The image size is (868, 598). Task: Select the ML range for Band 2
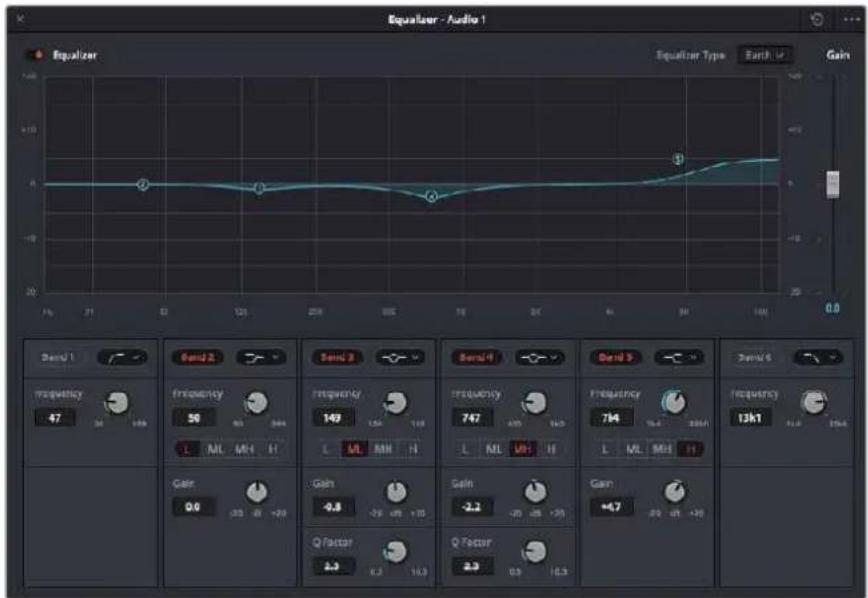pos(215,449)
